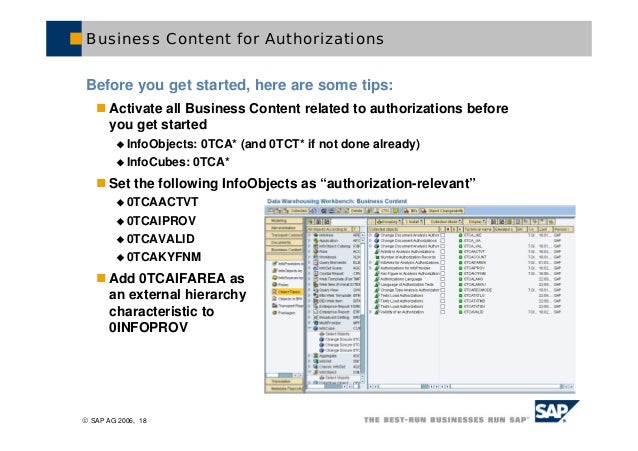This screenshot has width=638, height=451.
Task: Click the Collected objects toolbar button
Action: point(295,211)
